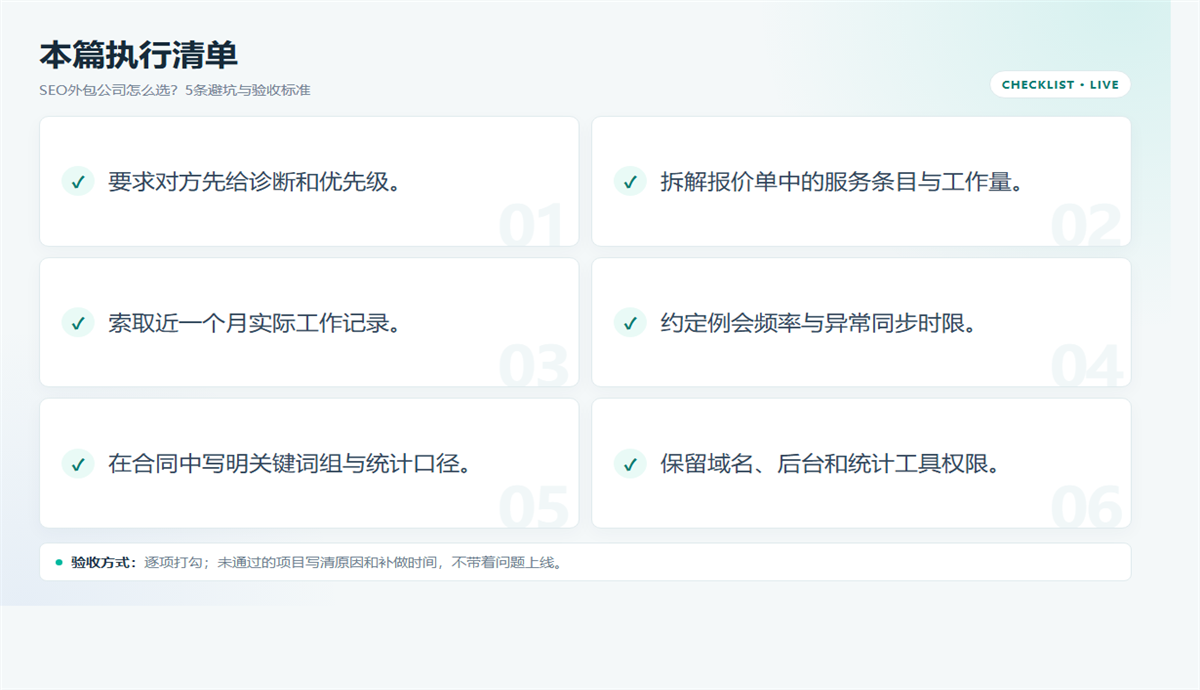This screenshot has height=690, width=1200.
Task: Select the text 保留域名、后台和统计工具权限。
Action: pos(830,464)
